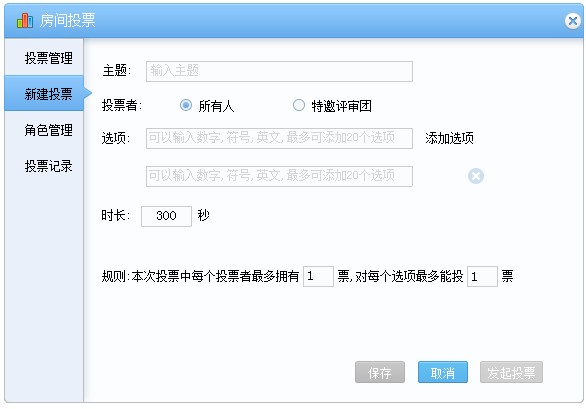586x409 pixels.
Task: Remove the second option with its delete icon
Action: click(x=476, y=176)
